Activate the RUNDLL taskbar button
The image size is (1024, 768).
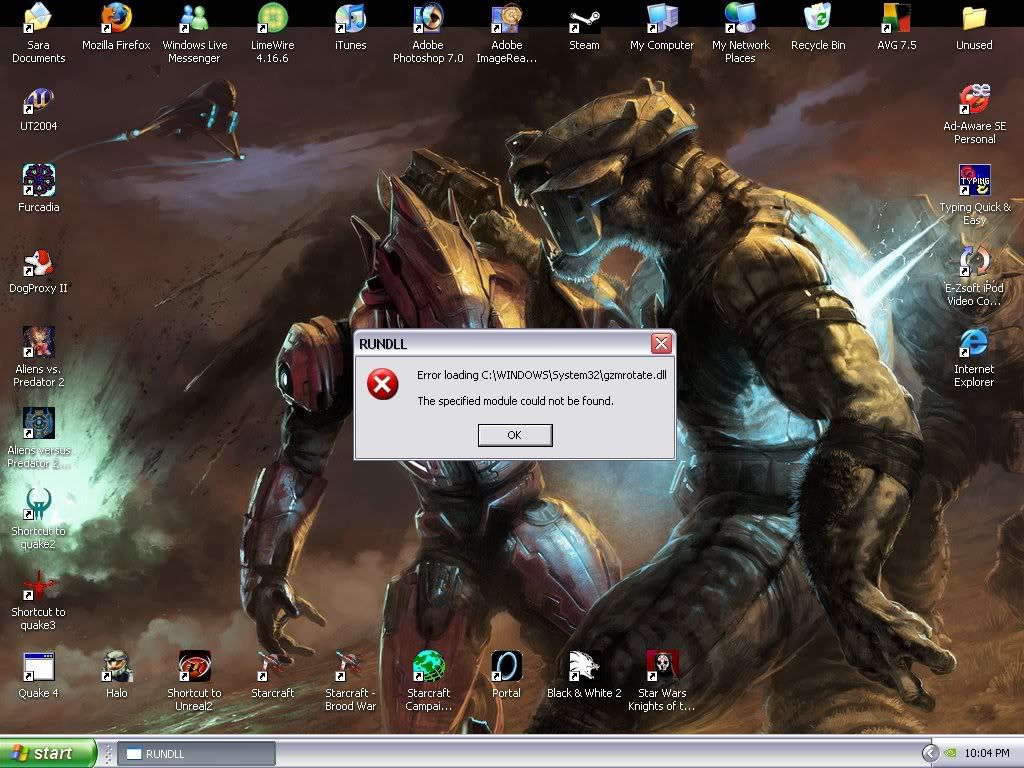tap(197, 754)
